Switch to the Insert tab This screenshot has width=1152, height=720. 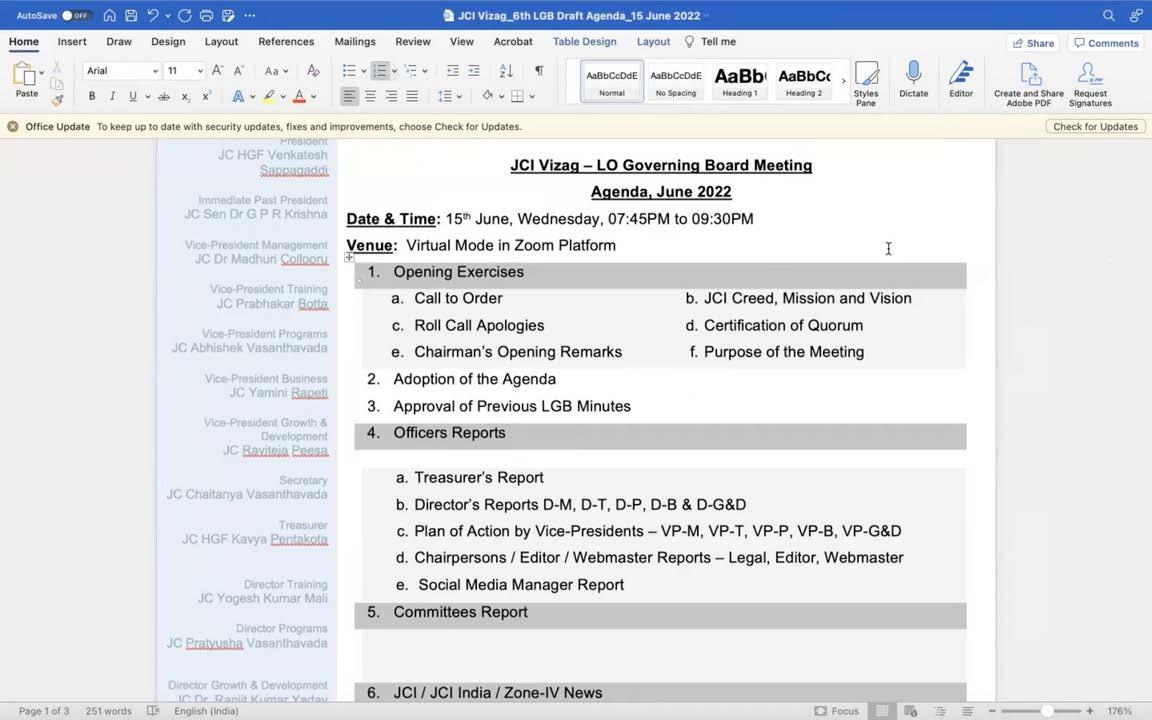(x=72, y=42)
